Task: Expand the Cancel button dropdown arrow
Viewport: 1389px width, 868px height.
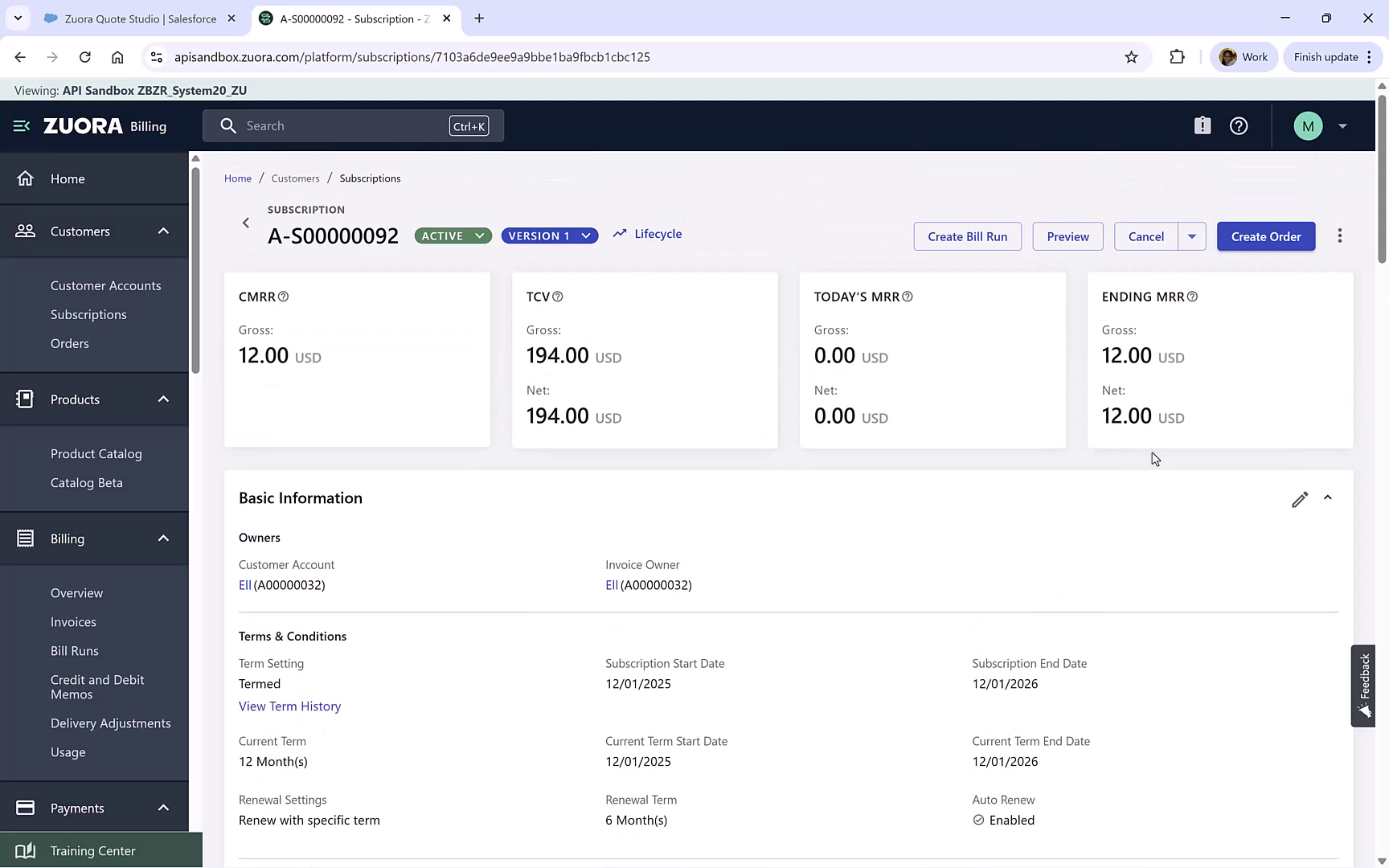Action: [1192, 236]
